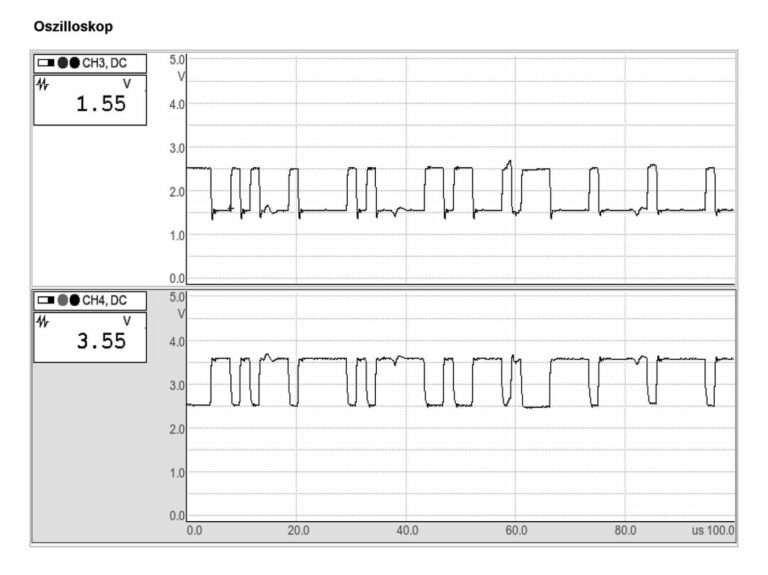Click the CH4 waveform signal icon
Viewport: 768px width, 575px height.
point(43,322)
